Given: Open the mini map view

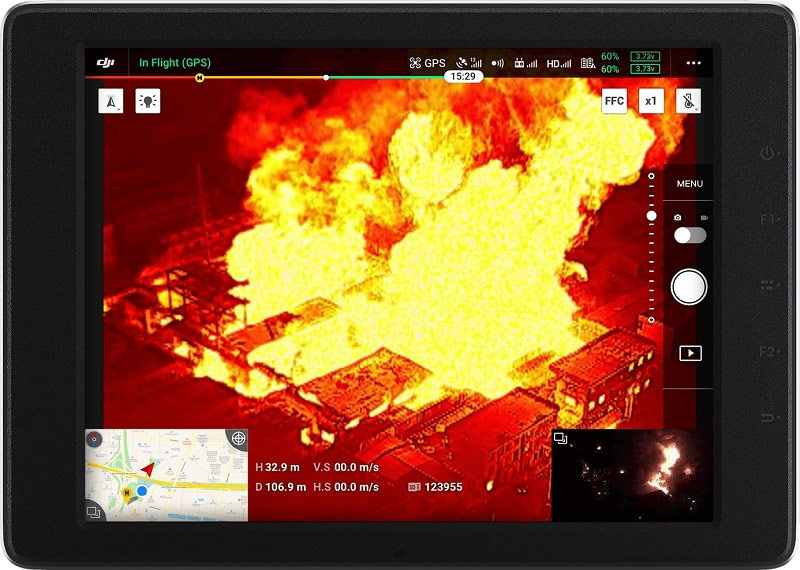Looking at the screenshot, I should [x=166, y=475].
